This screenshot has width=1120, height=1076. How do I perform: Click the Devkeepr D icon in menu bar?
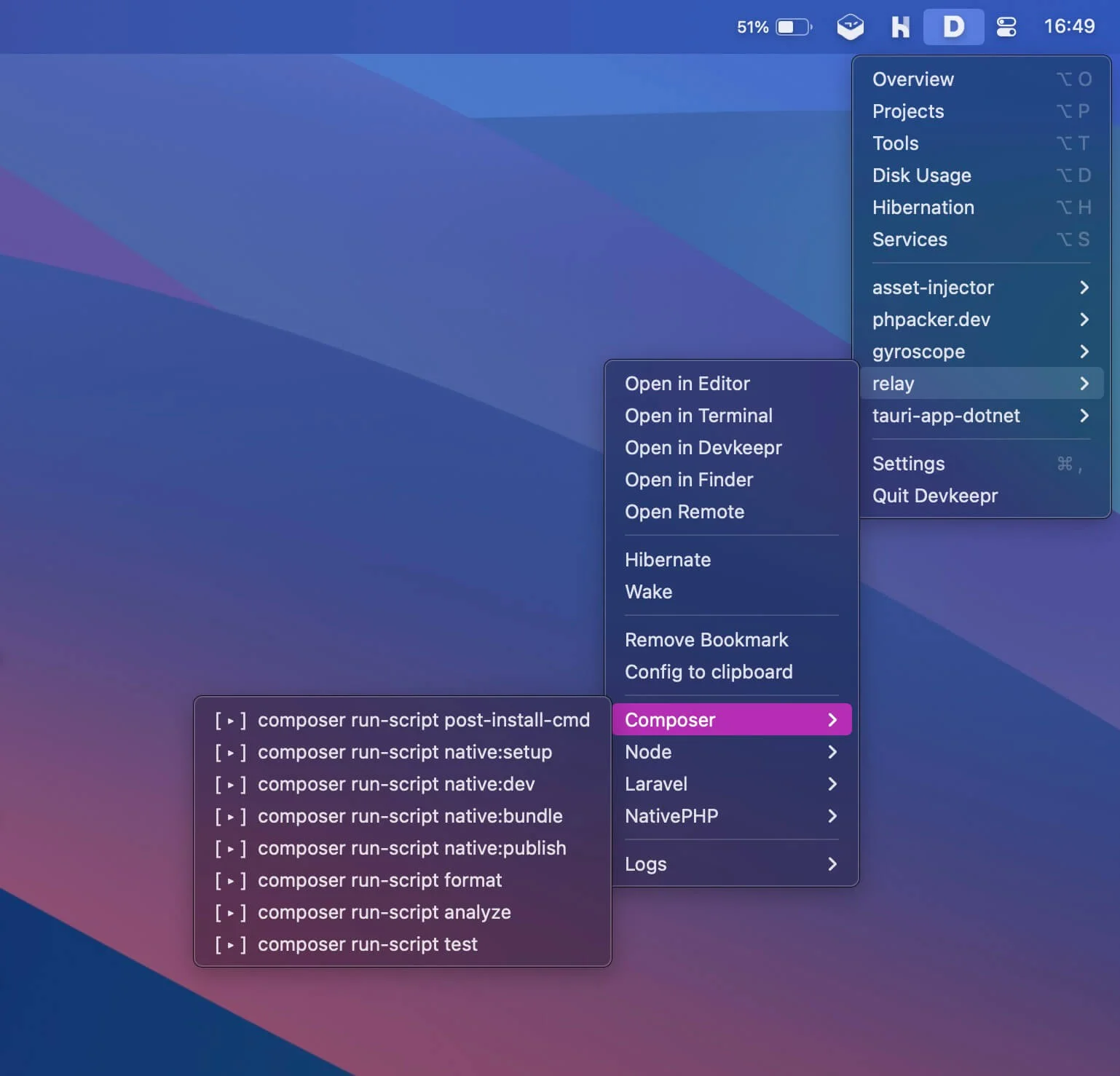953,26
